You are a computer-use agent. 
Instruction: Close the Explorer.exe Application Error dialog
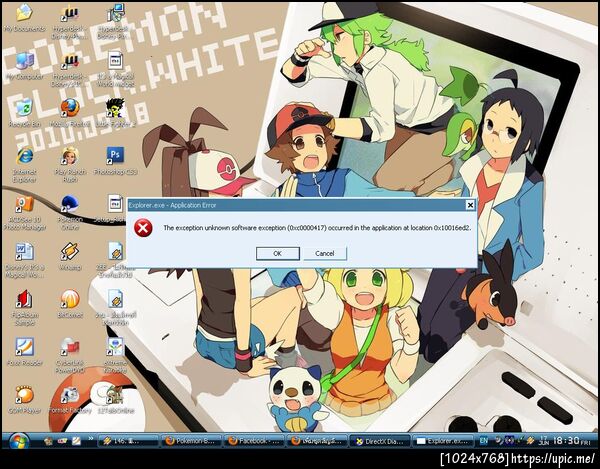coord(470,205)
